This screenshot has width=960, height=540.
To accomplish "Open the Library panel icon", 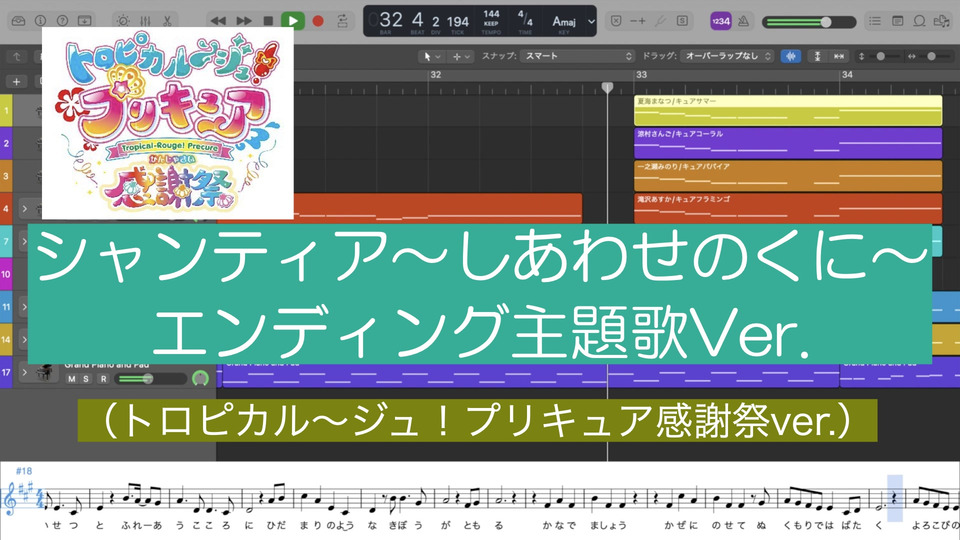I will coord(18,21).
